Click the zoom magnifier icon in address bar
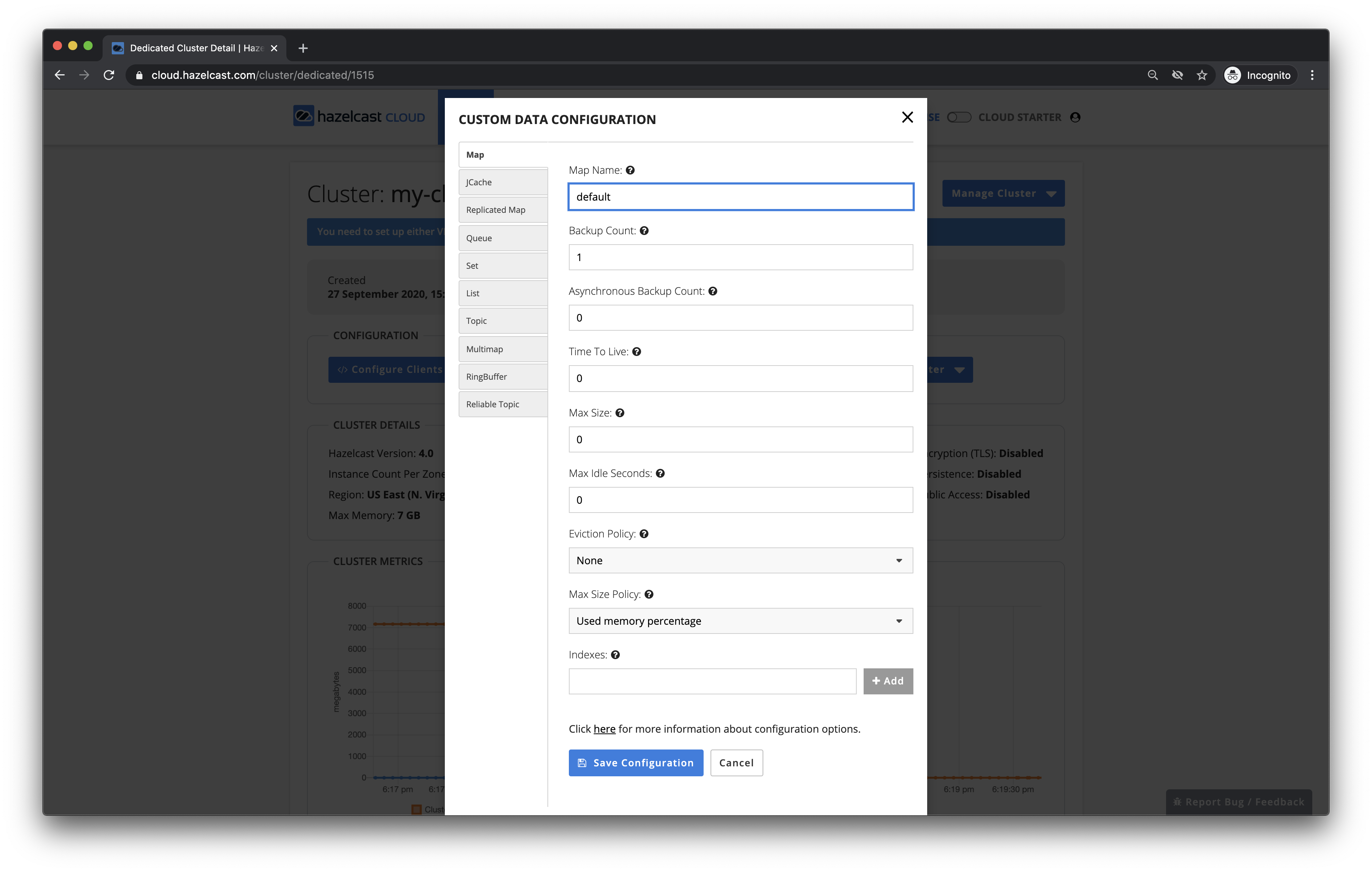The height and width of the screenshot is (872, 1372). coord(1152,75)
